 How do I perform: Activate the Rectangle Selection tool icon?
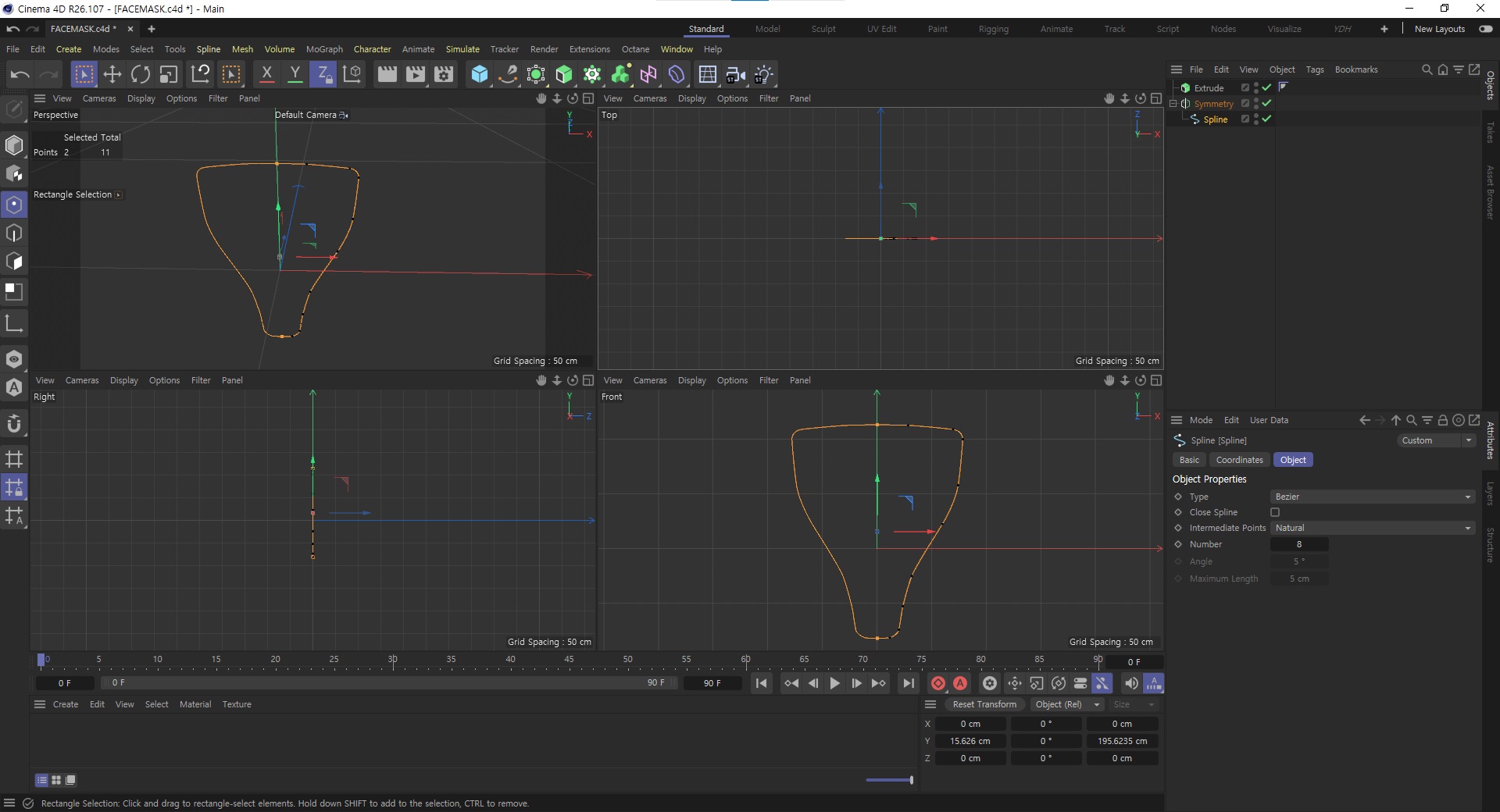[84, 74]
